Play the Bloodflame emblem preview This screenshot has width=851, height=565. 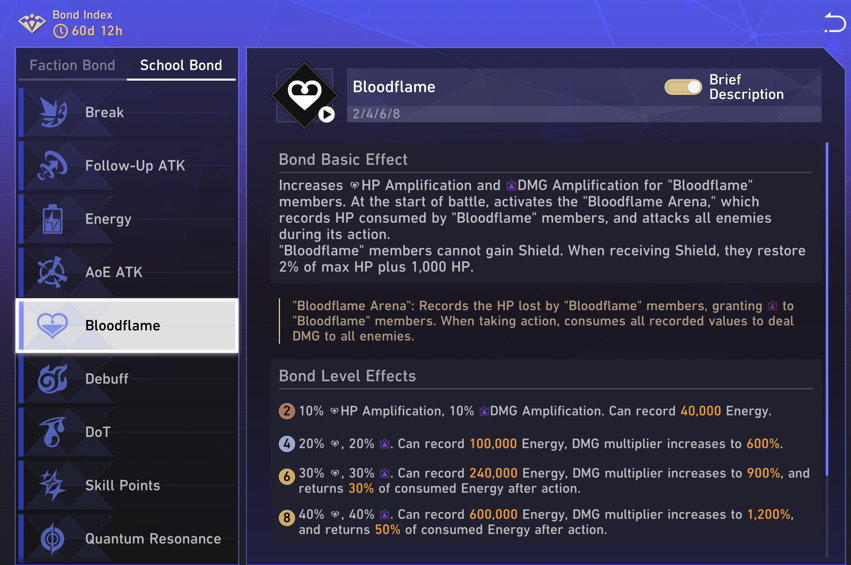(326, 114)
